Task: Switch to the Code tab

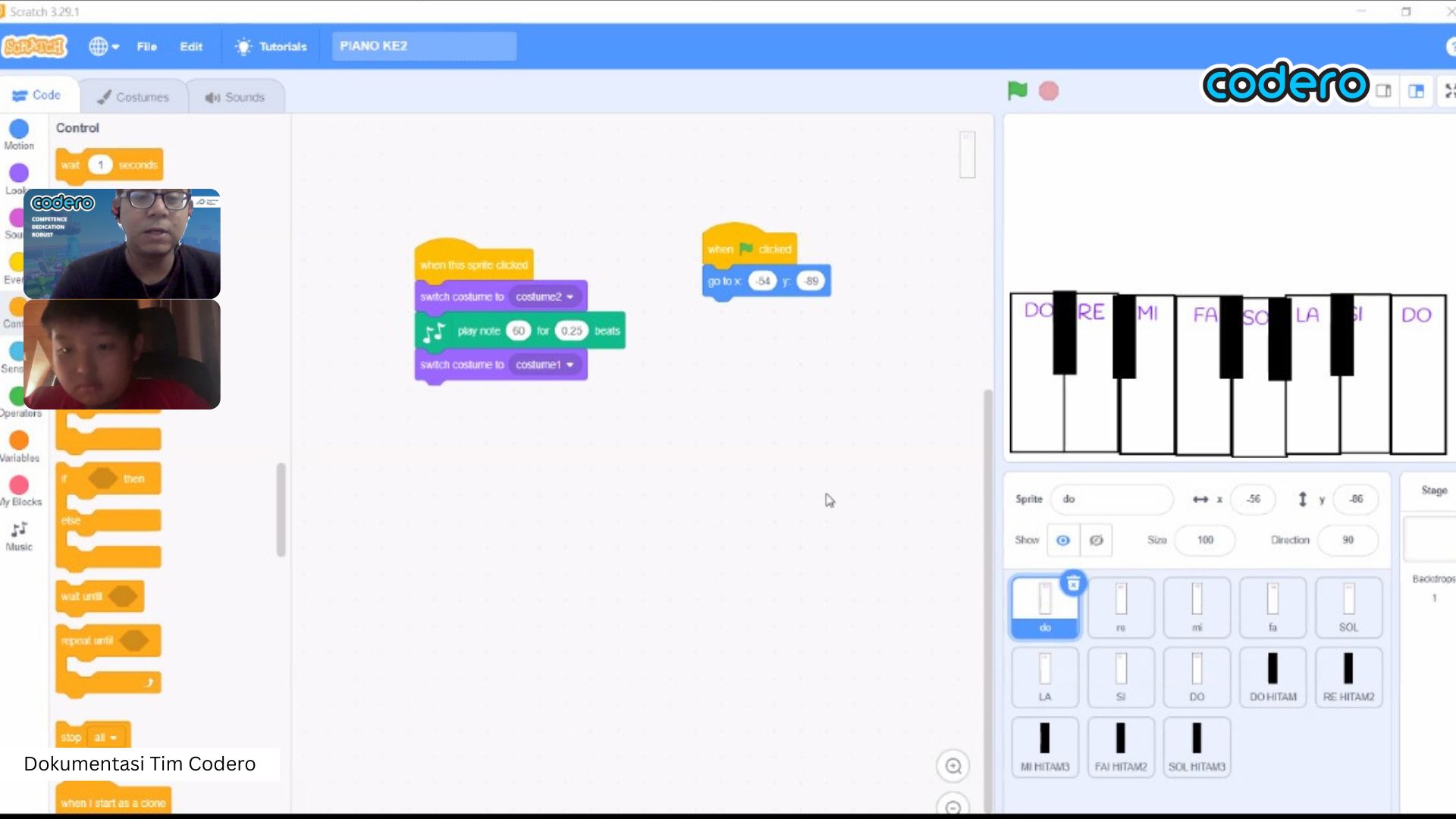Action: tap(36, 96)
